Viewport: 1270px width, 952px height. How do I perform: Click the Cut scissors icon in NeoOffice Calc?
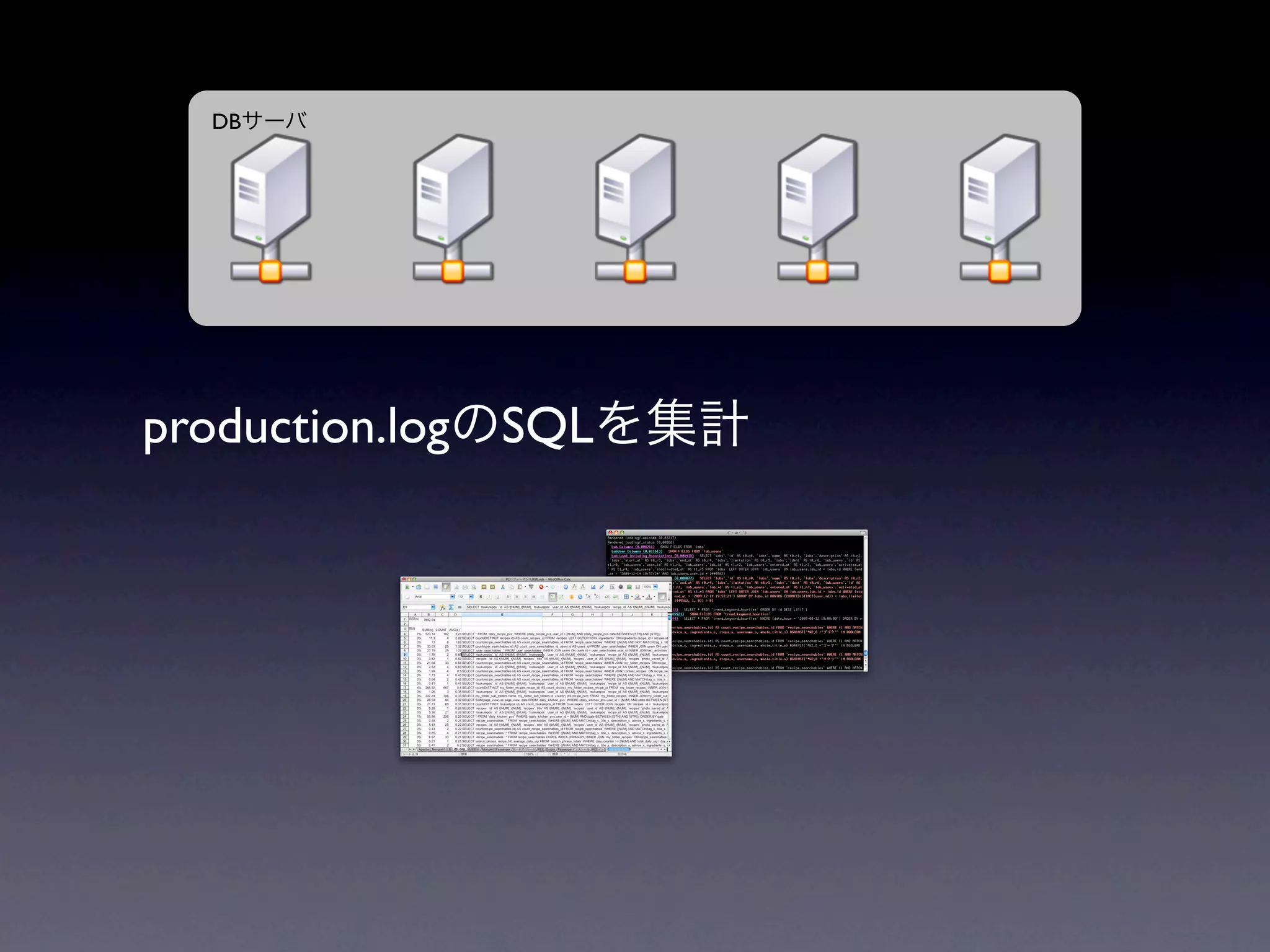(x=502, y=587)
